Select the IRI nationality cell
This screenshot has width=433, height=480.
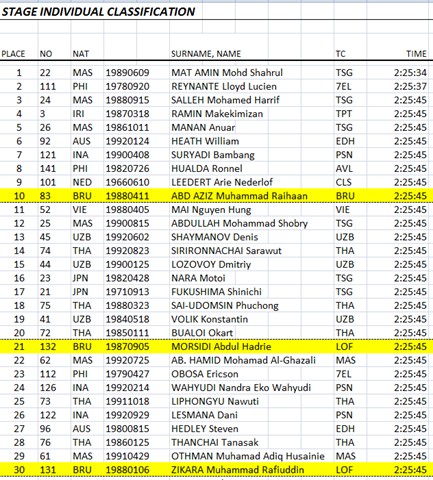pyautogui.click(x=78, y=114)
